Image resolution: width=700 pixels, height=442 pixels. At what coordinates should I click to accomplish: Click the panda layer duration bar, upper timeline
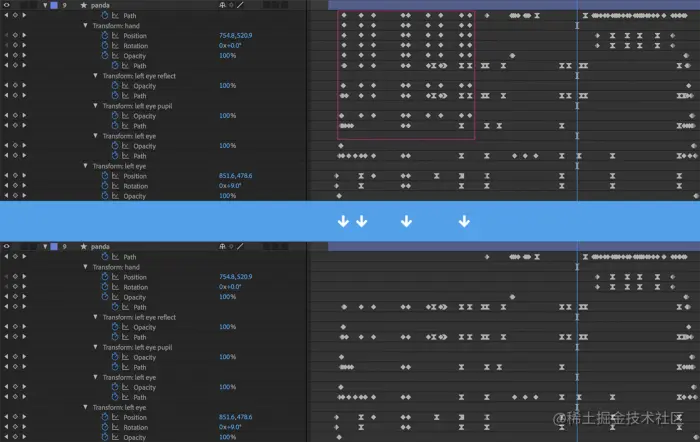[x=514, y=5]
